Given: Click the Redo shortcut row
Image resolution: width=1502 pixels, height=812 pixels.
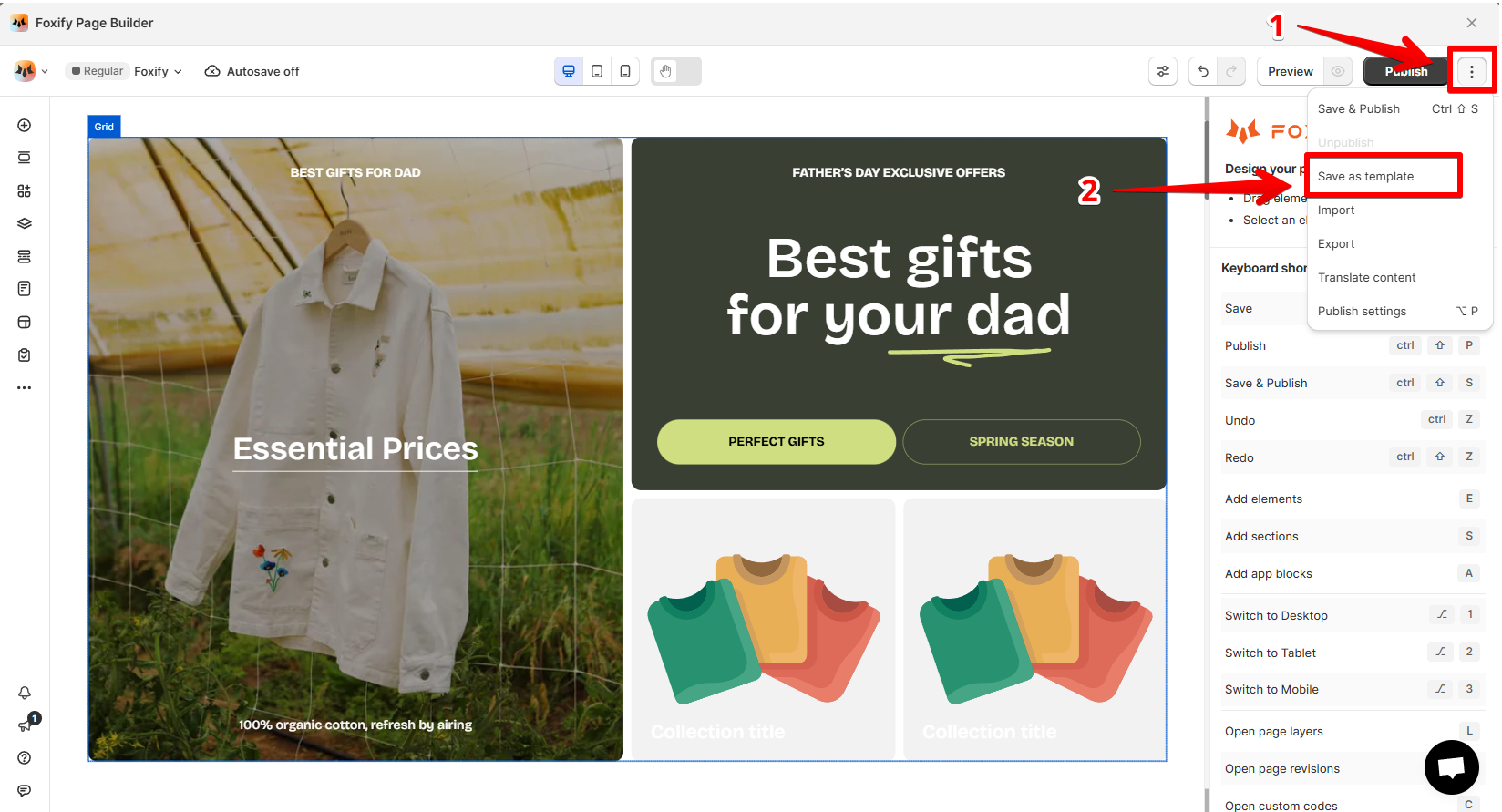Looking at the screenshot, I should click(x=1353, y=457).
